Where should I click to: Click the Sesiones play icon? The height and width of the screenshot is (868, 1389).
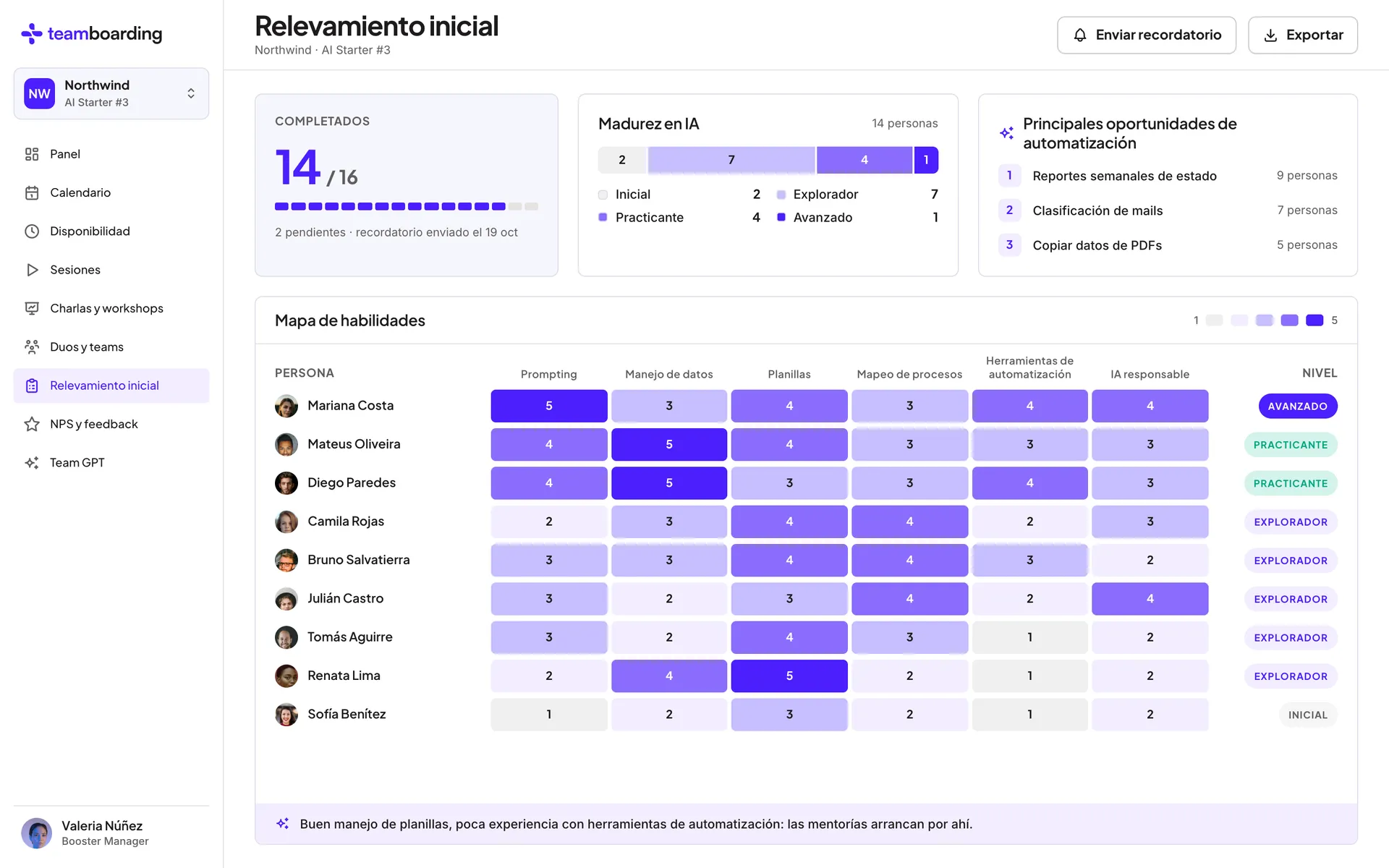coord(32,270)
